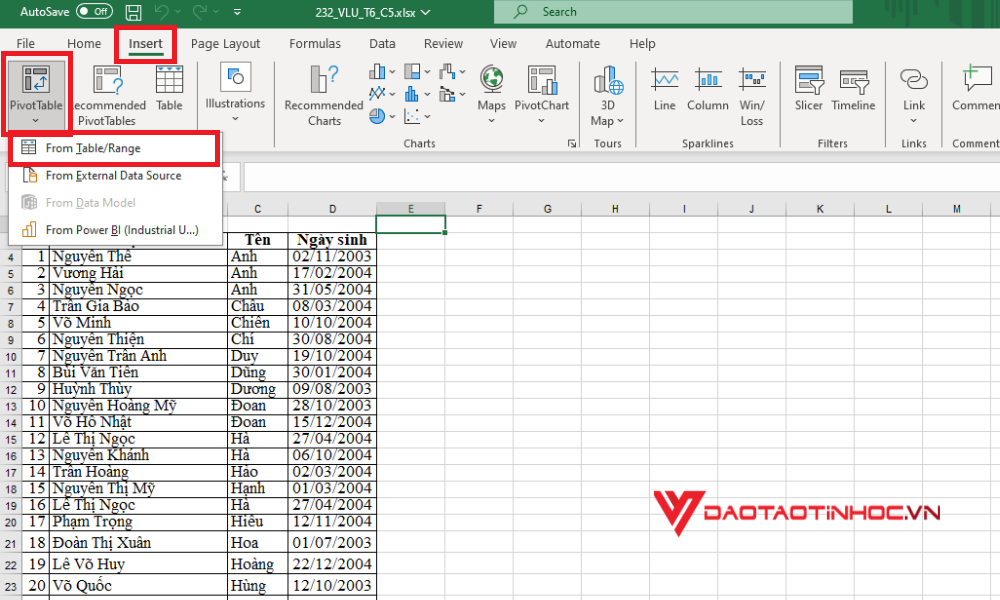Open the Help tab
Screen dimensions: 1000x600
click(642, 43)
